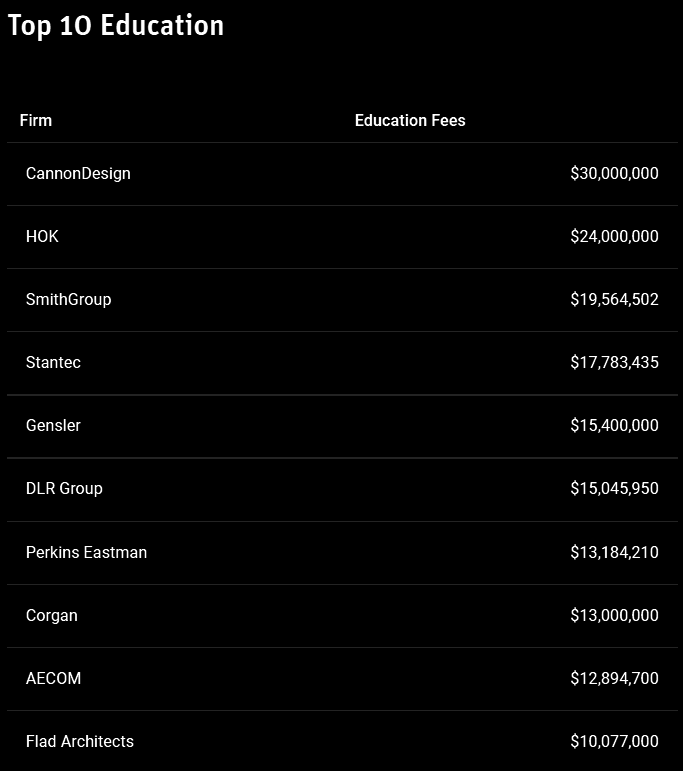Select the $19,564,502 fee amount
Screen dimensions: 683x771
[x=614, y=299]
